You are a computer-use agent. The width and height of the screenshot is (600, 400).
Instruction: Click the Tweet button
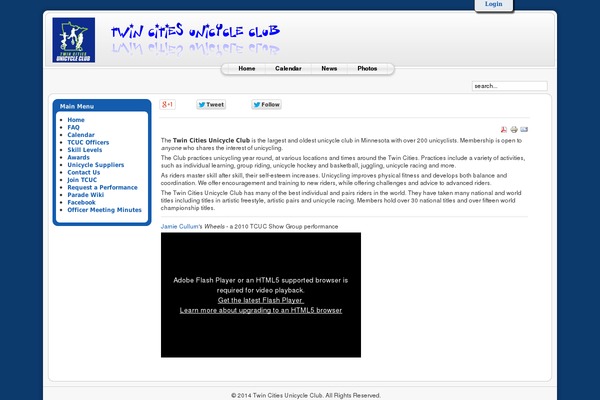pos(211,104)
